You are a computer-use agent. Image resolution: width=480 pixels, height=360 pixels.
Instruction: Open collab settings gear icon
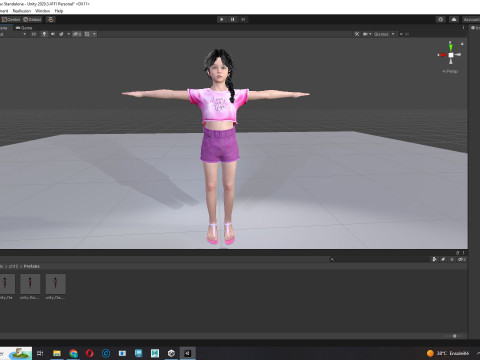[x=441, y=19]
